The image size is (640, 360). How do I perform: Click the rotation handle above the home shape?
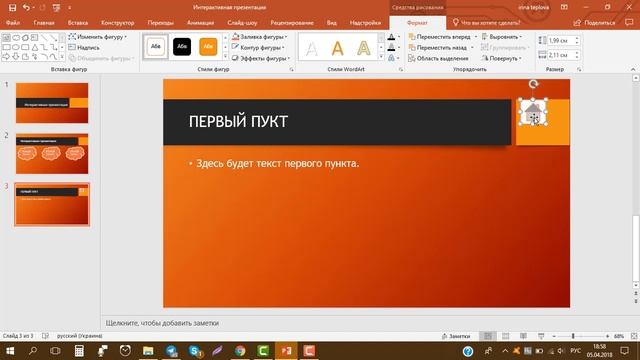(x=533, y=84)
